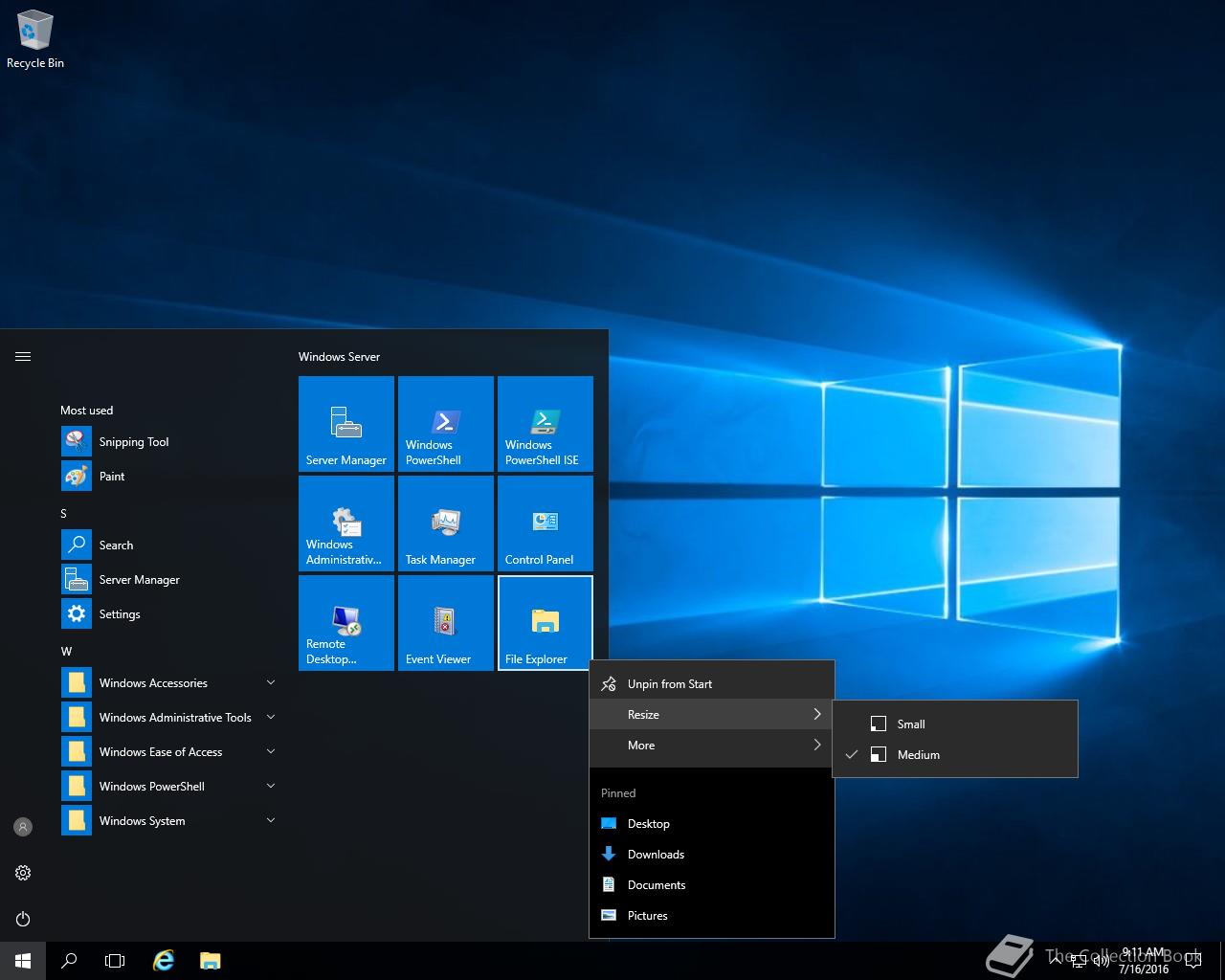Select the checked Medium tile size
The image size is (1225, 980).
tap(955, 755)
